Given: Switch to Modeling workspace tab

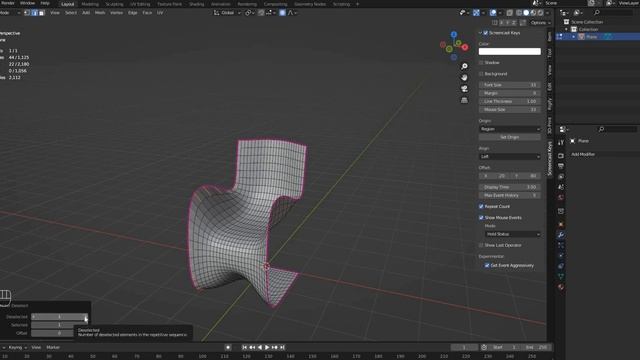Looking at the screenshot, I should click(90, 4).
